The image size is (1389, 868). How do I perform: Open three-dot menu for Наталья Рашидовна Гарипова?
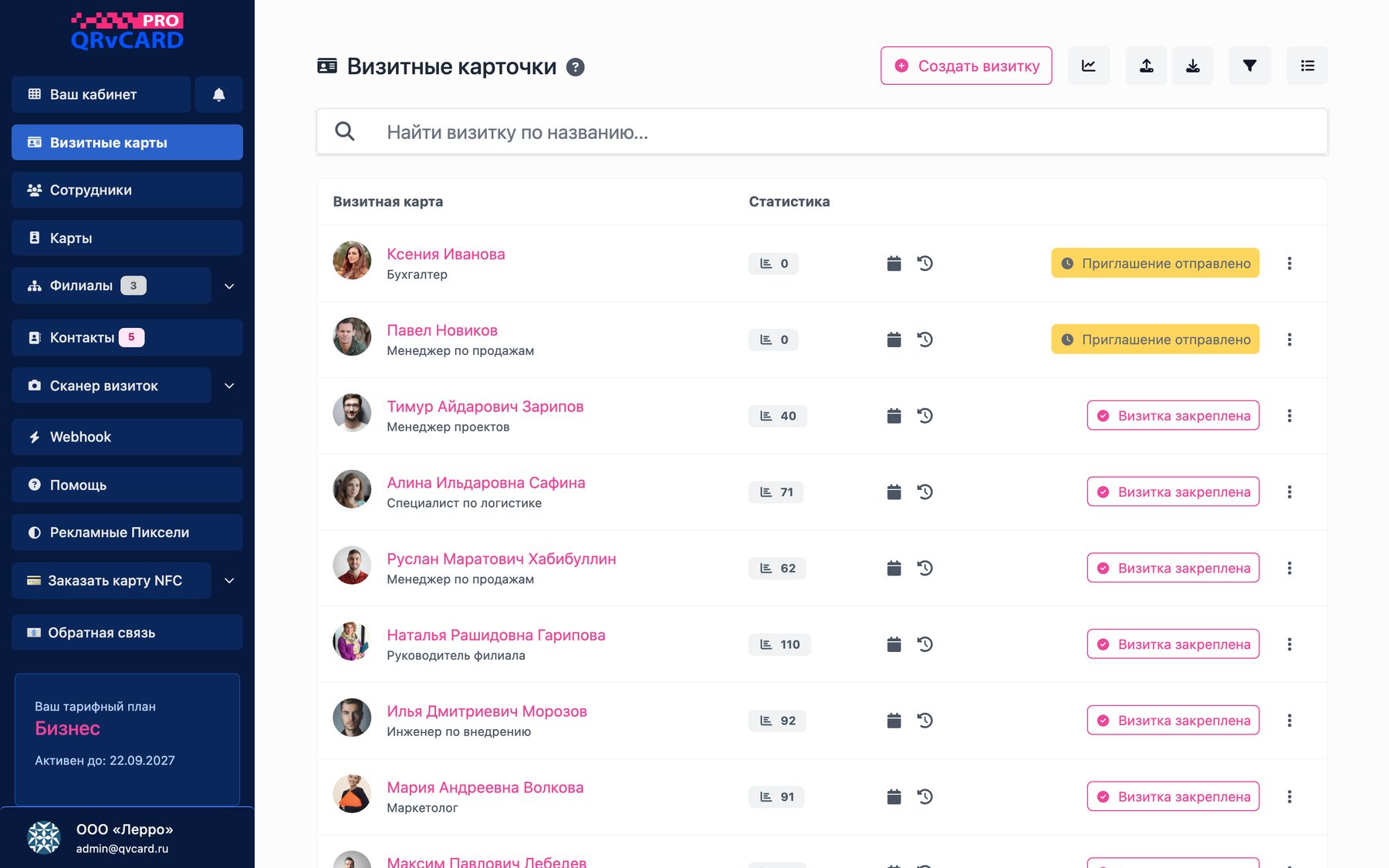pyautogui.click(x=1289, y=644)
